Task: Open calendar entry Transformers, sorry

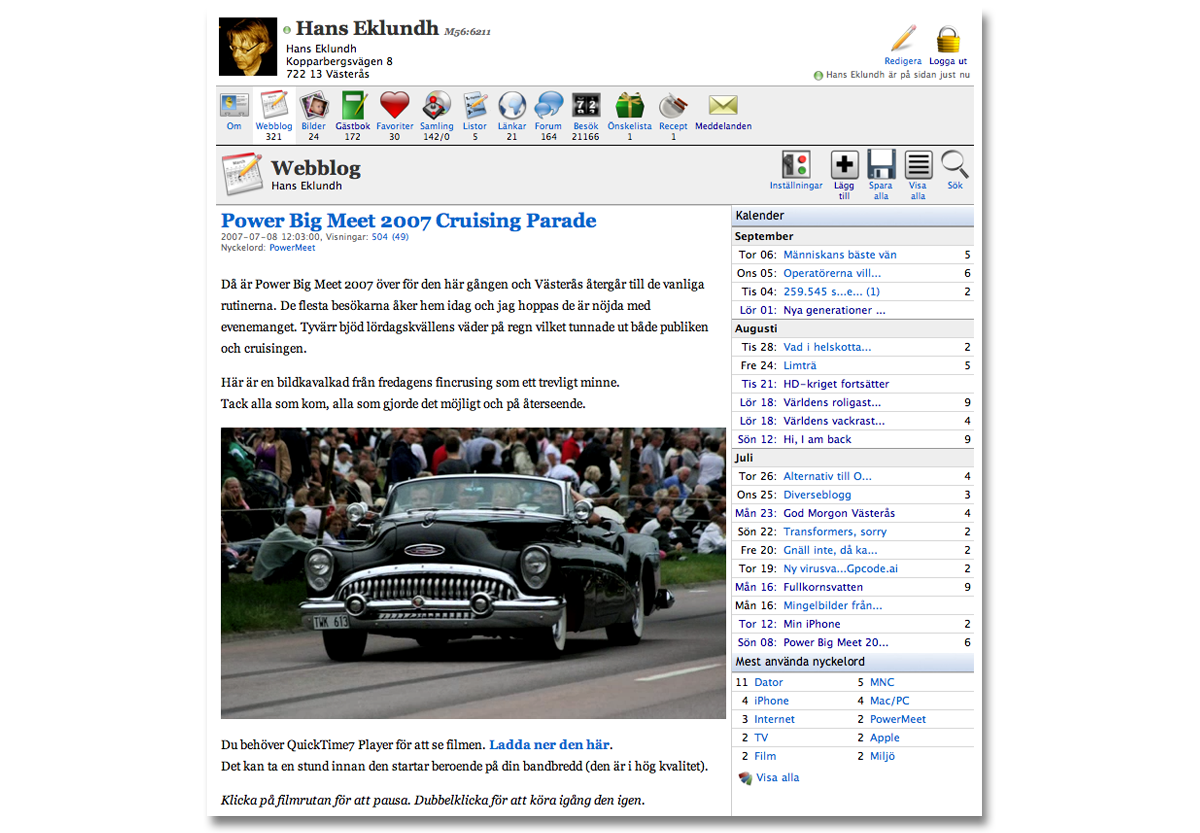Action: [835, 532]
